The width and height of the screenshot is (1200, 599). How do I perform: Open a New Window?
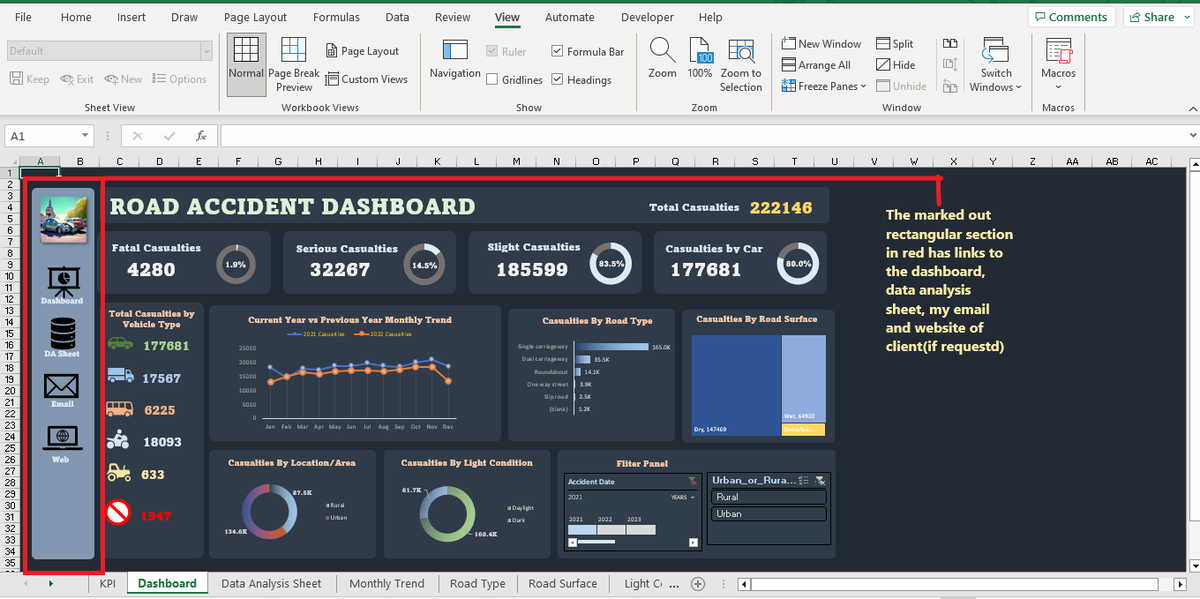[x=821, y=43]
